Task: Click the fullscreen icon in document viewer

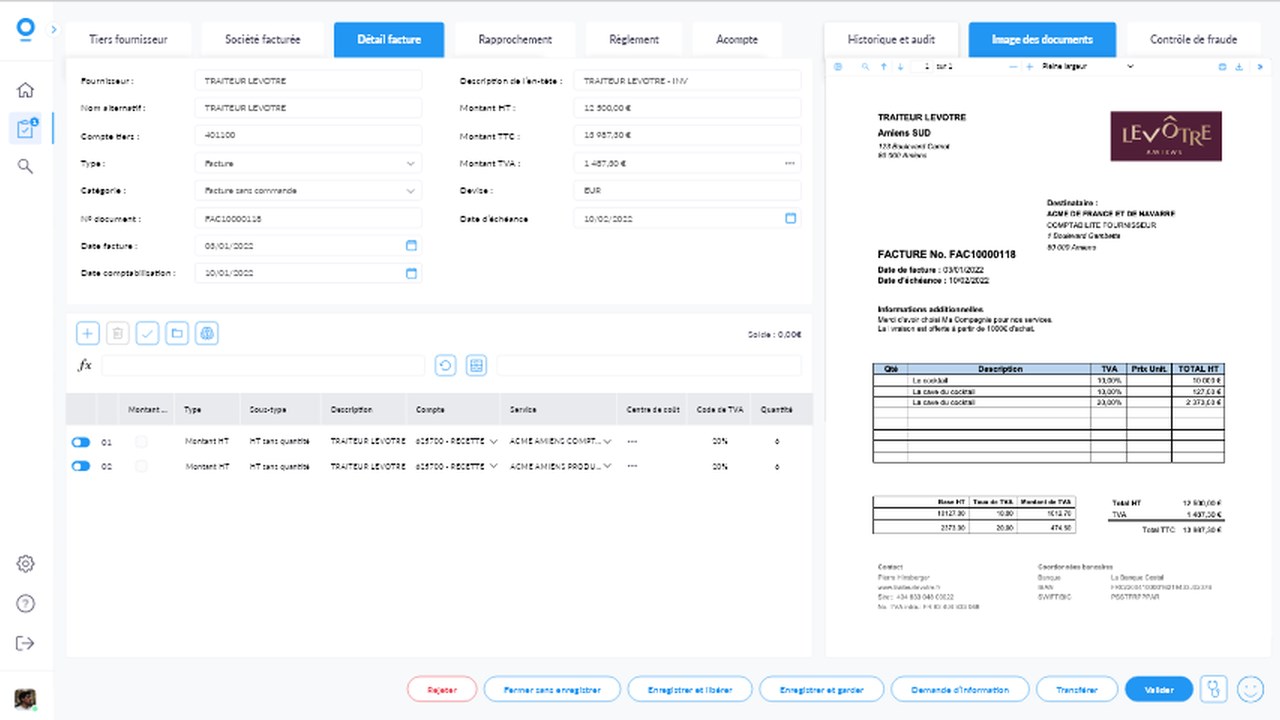Action: point(1222,67)
